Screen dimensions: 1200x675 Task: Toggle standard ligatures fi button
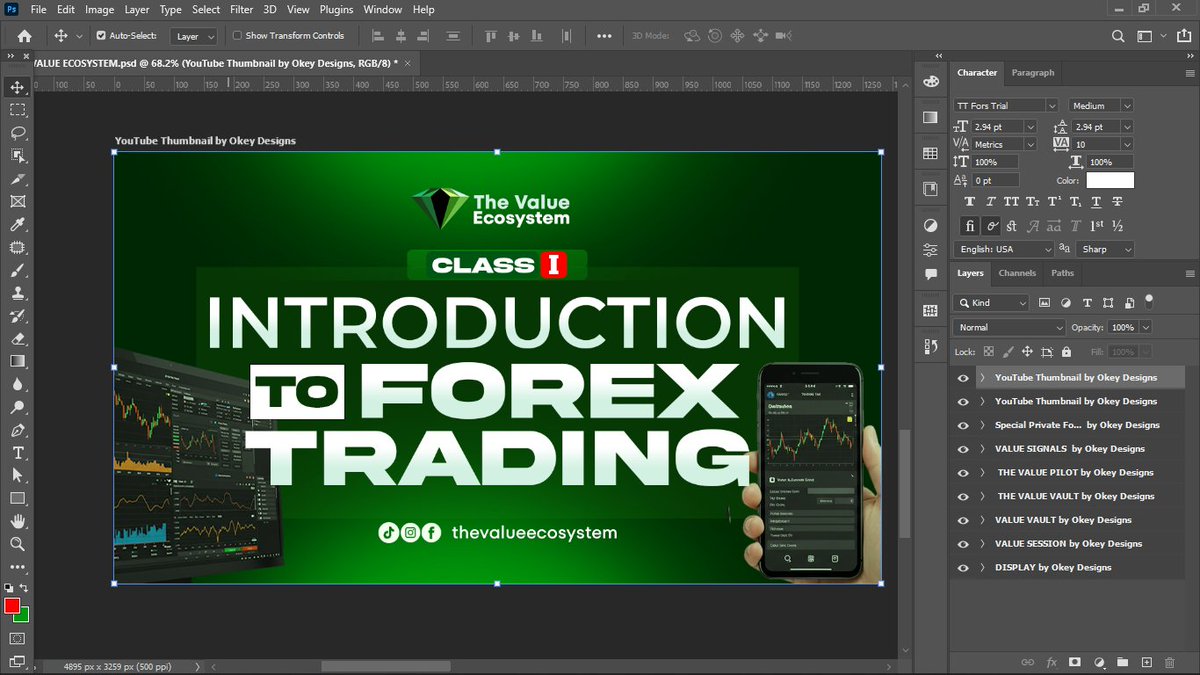970,226
